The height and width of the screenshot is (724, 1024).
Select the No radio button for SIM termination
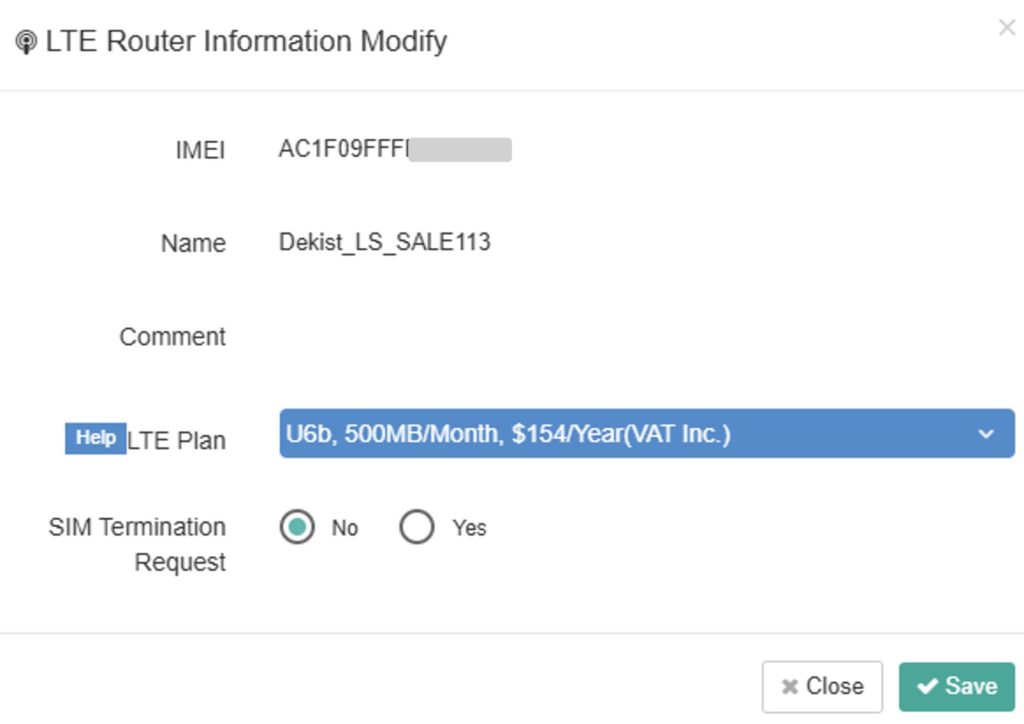point(297,527)
